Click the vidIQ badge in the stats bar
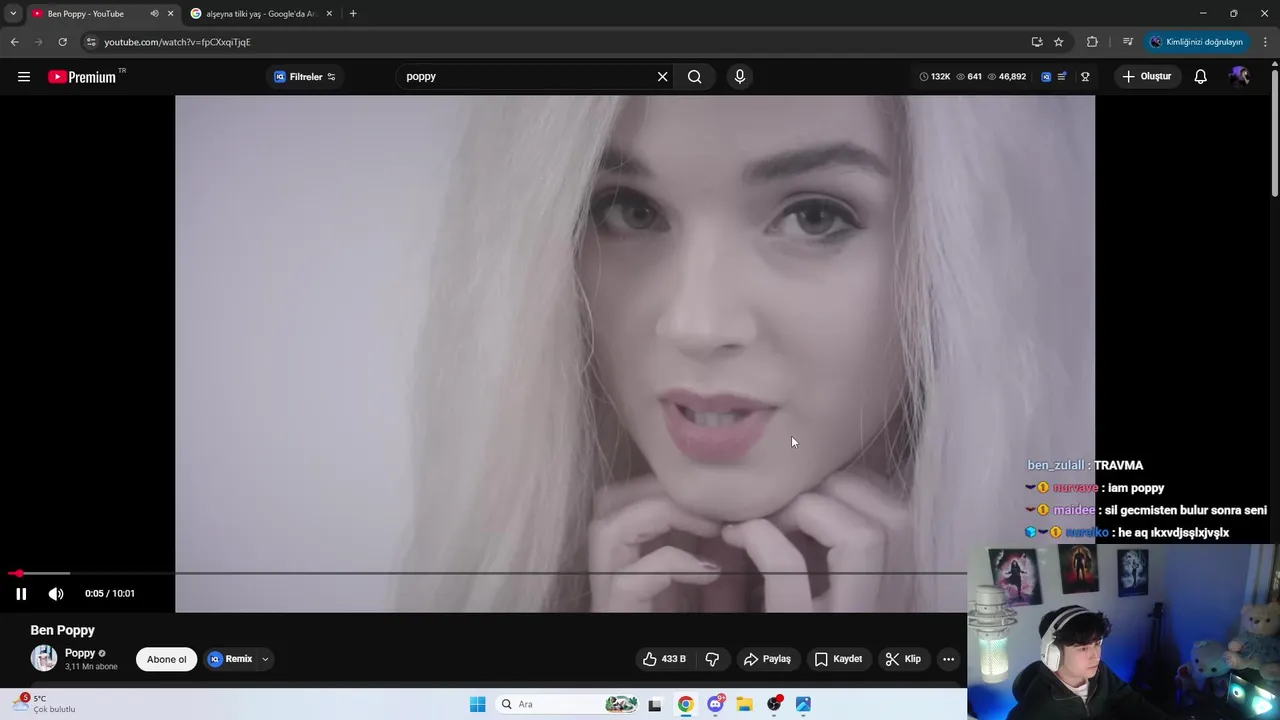The height and width of the screenshot is (720, 1280). coord(1046,77)
